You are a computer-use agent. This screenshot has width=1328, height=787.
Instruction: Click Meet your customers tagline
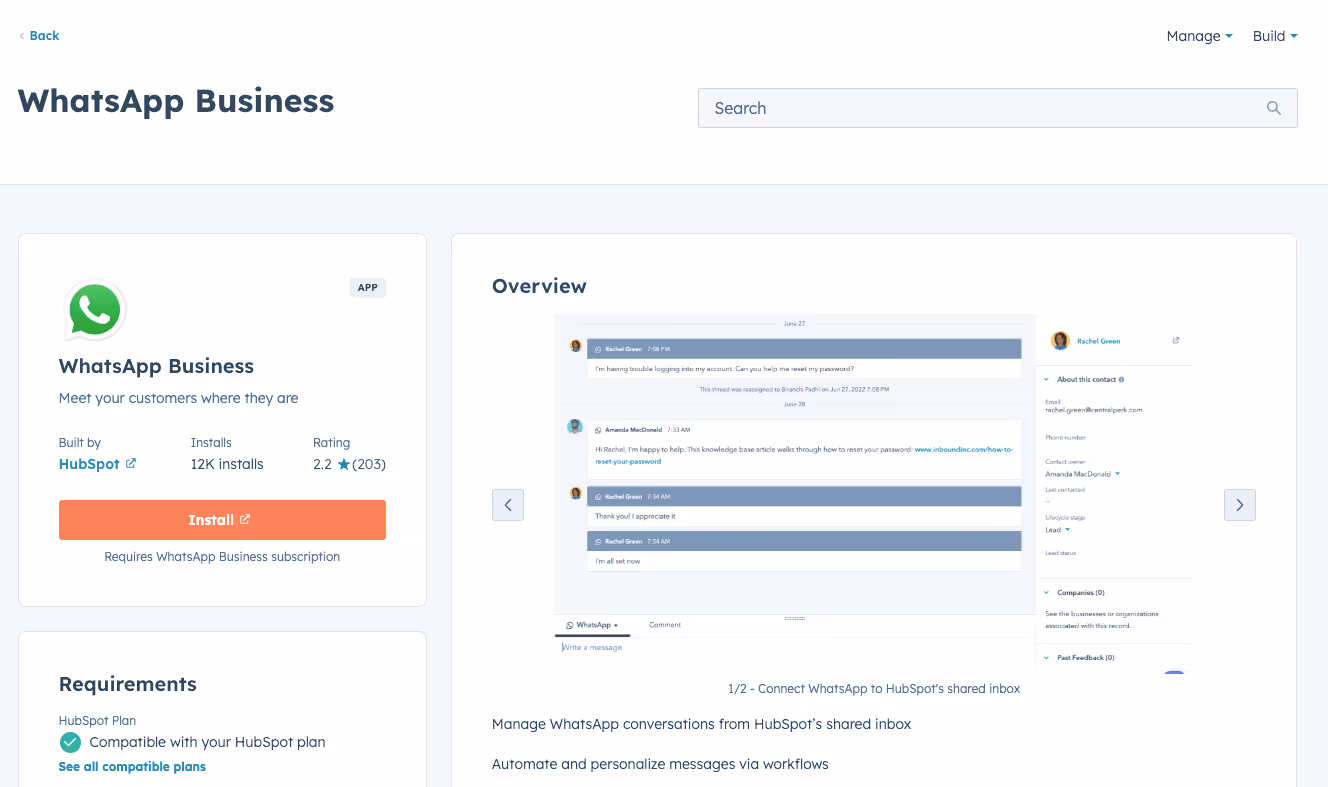179,398
